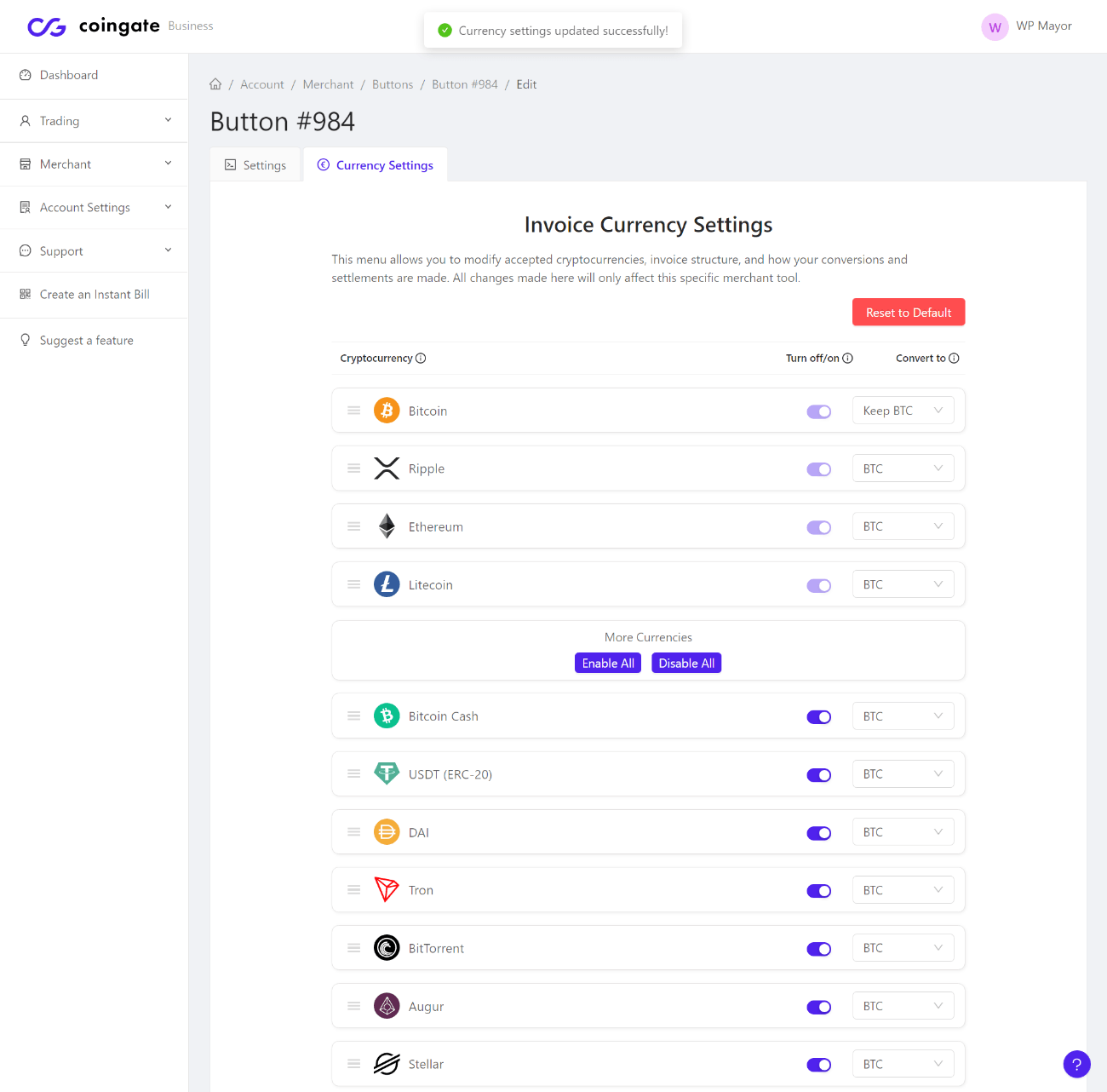Click the Reset to Default button
Viewport: 1107px width, 1092px height.
[x=909, y=313]
